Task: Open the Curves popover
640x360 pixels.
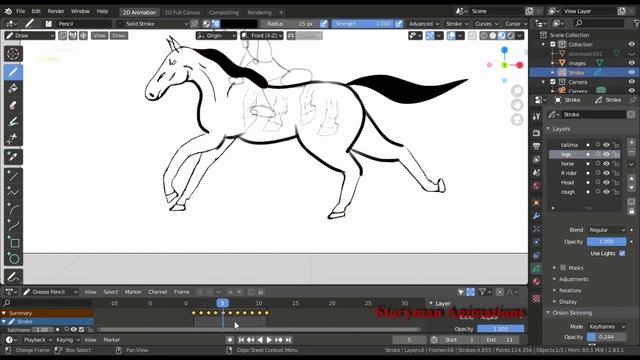Action: click(487, 24)
